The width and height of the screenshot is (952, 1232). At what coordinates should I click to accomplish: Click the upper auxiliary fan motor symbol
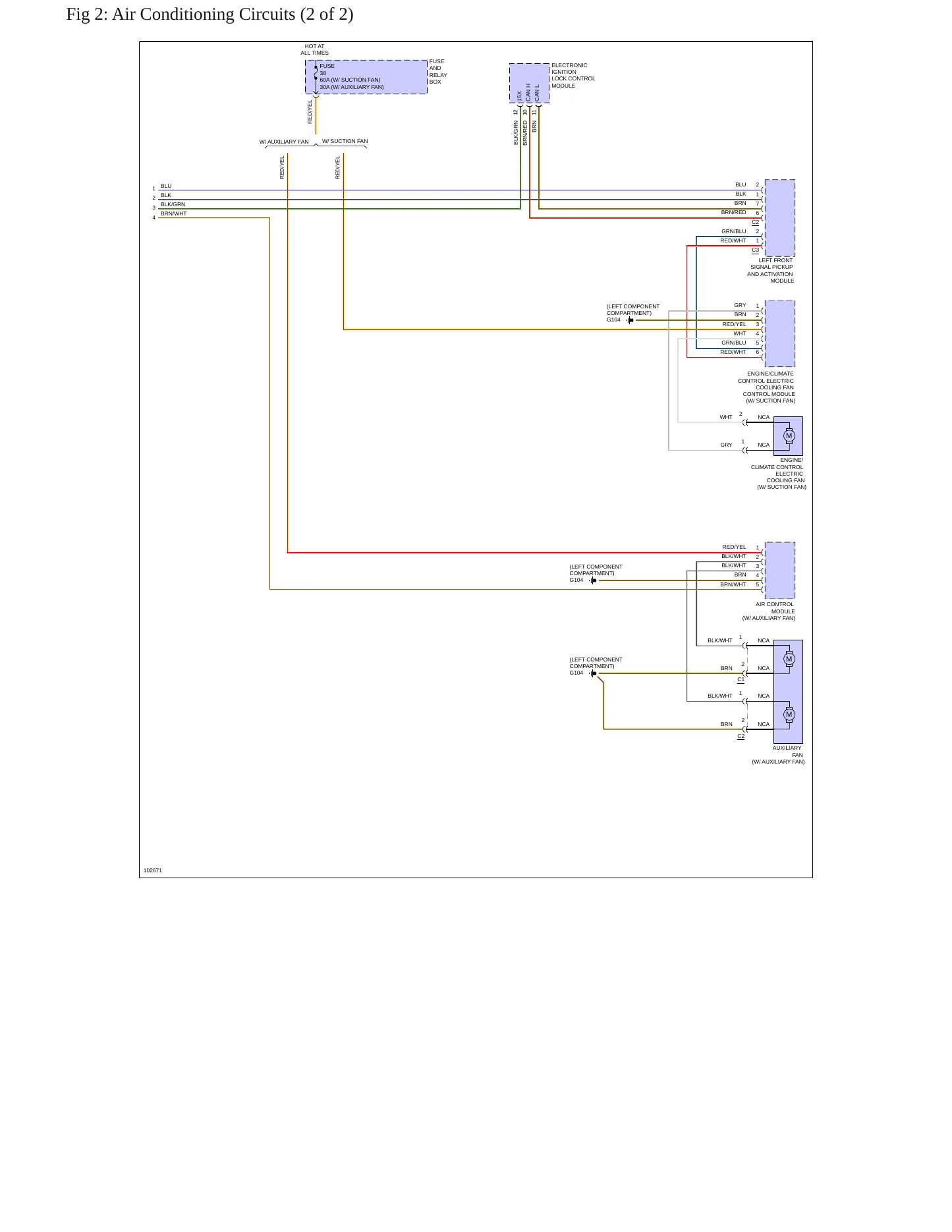coord(789,659)
